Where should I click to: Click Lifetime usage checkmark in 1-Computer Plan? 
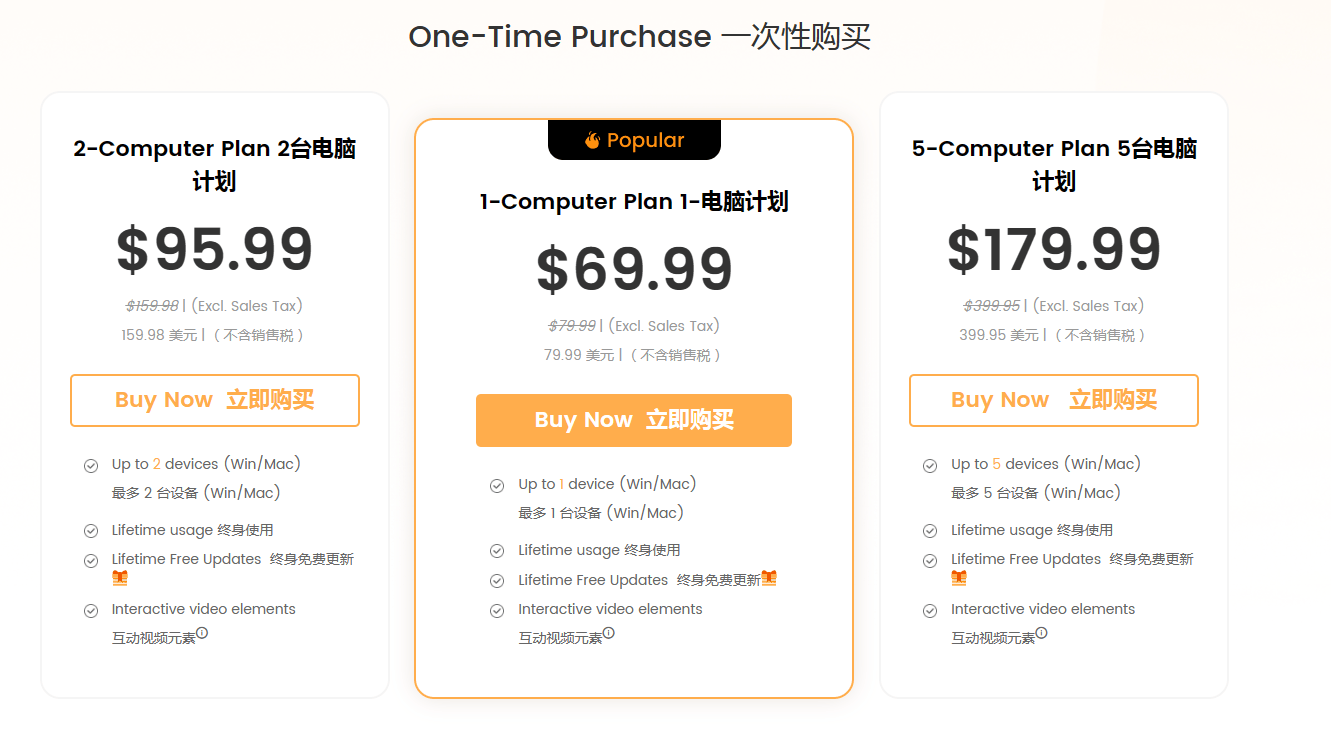click(x=497, y=551)
